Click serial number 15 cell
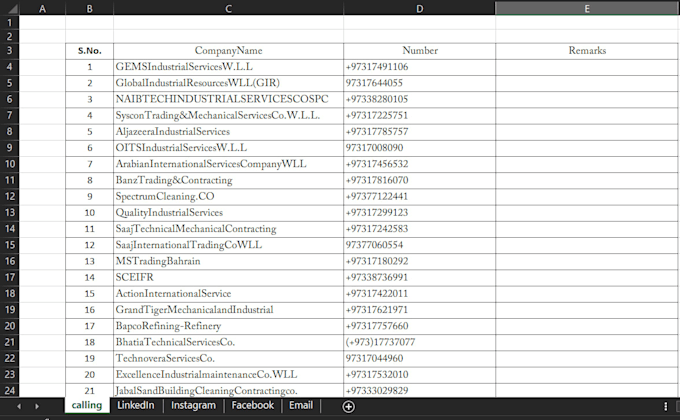The width and height of the screenshot is (680, 420). pos(89,294)
